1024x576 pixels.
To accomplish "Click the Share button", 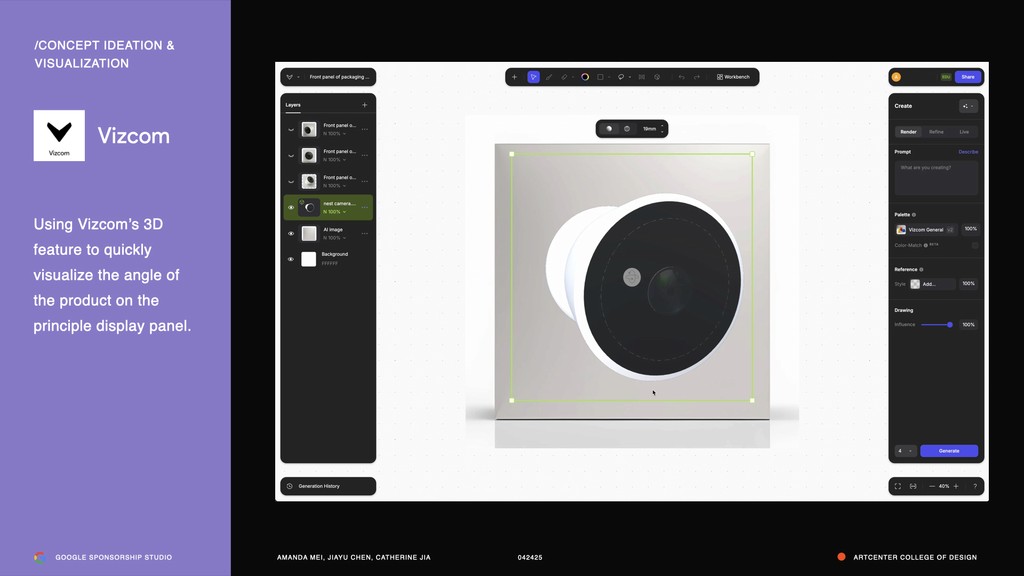I will tap(968, 77).
